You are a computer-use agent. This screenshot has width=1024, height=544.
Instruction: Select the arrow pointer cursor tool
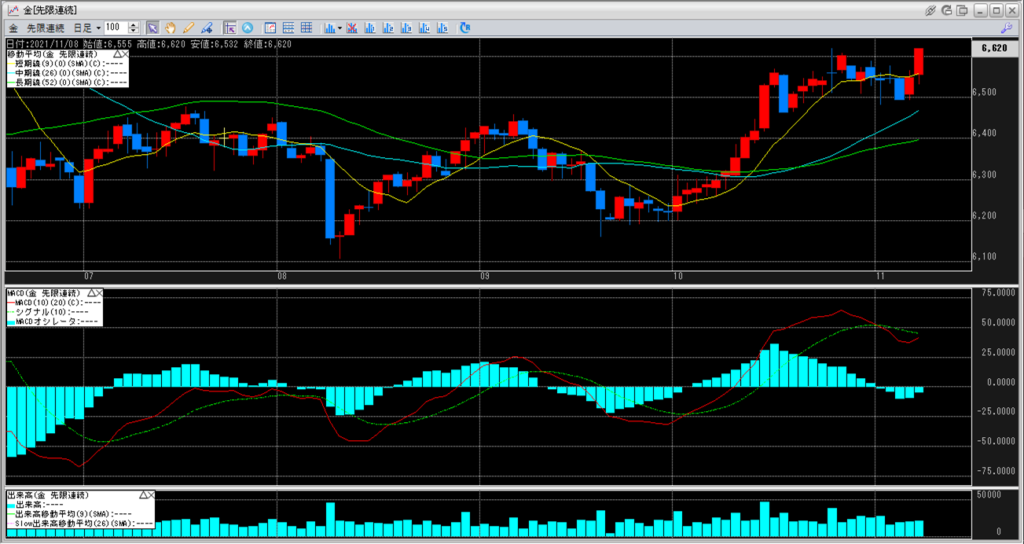point(152,28)
